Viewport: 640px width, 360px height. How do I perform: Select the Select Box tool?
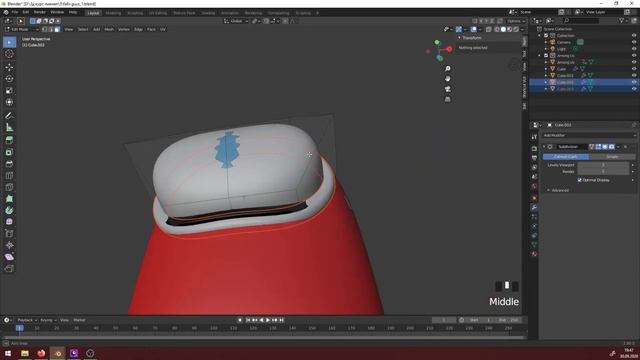9,42
